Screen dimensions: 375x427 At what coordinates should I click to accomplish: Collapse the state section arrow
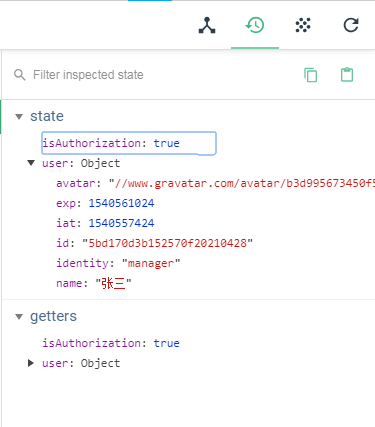(x=19, y=117)
